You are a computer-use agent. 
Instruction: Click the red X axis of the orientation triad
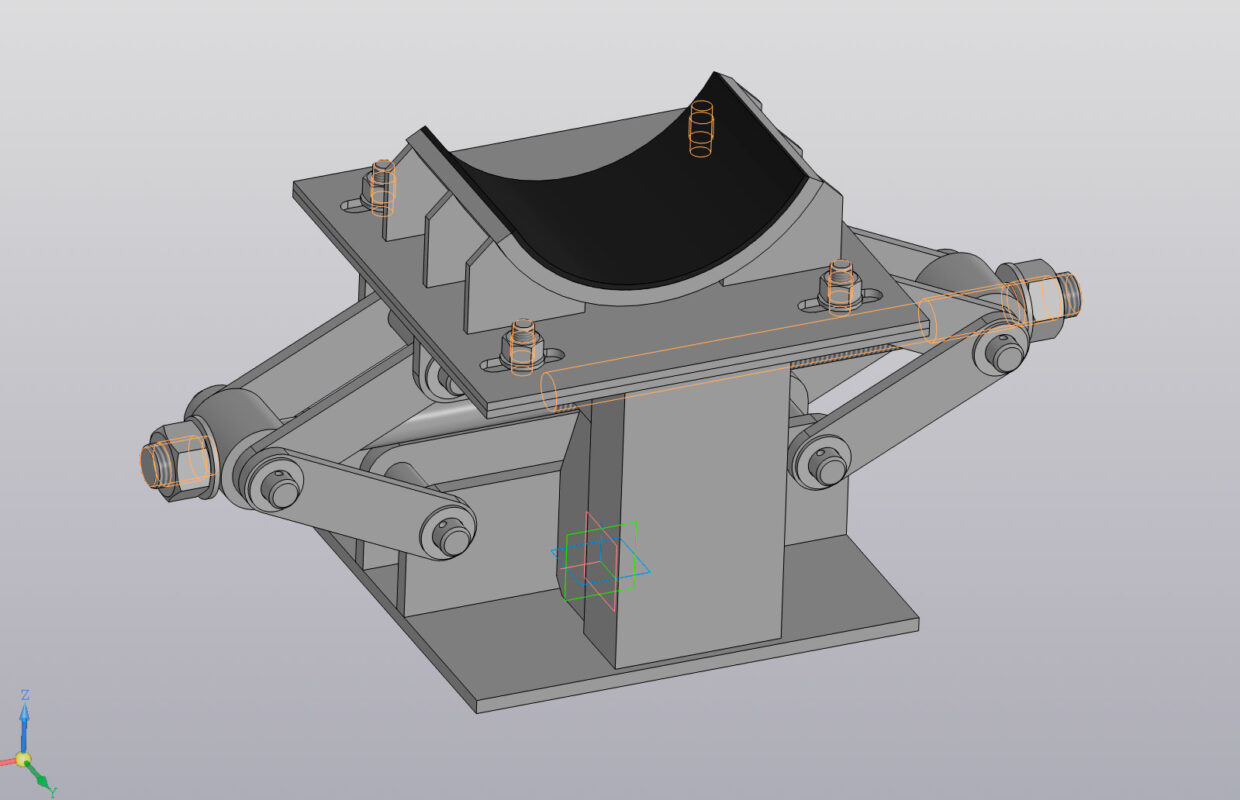coord(8,761)
